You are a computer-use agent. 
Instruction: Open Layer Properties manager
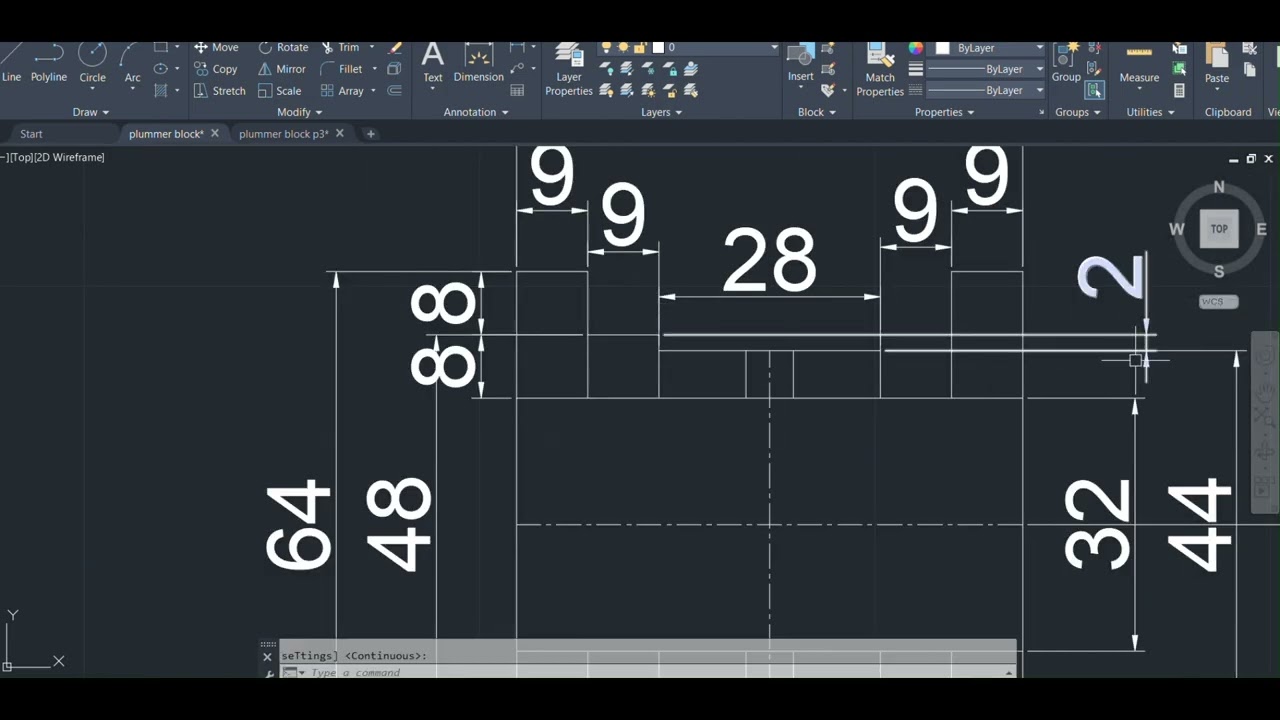[569, 70]
